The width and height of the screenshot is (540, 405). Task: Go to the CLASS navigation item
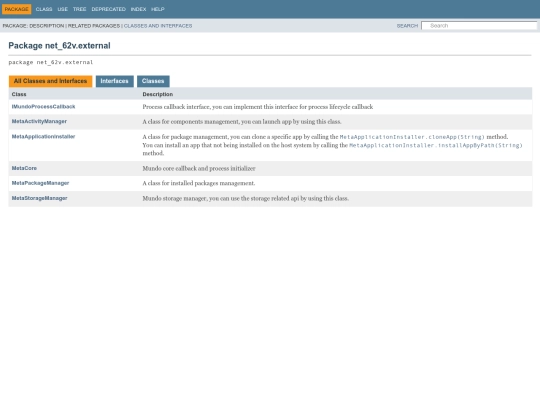[44, 9]
